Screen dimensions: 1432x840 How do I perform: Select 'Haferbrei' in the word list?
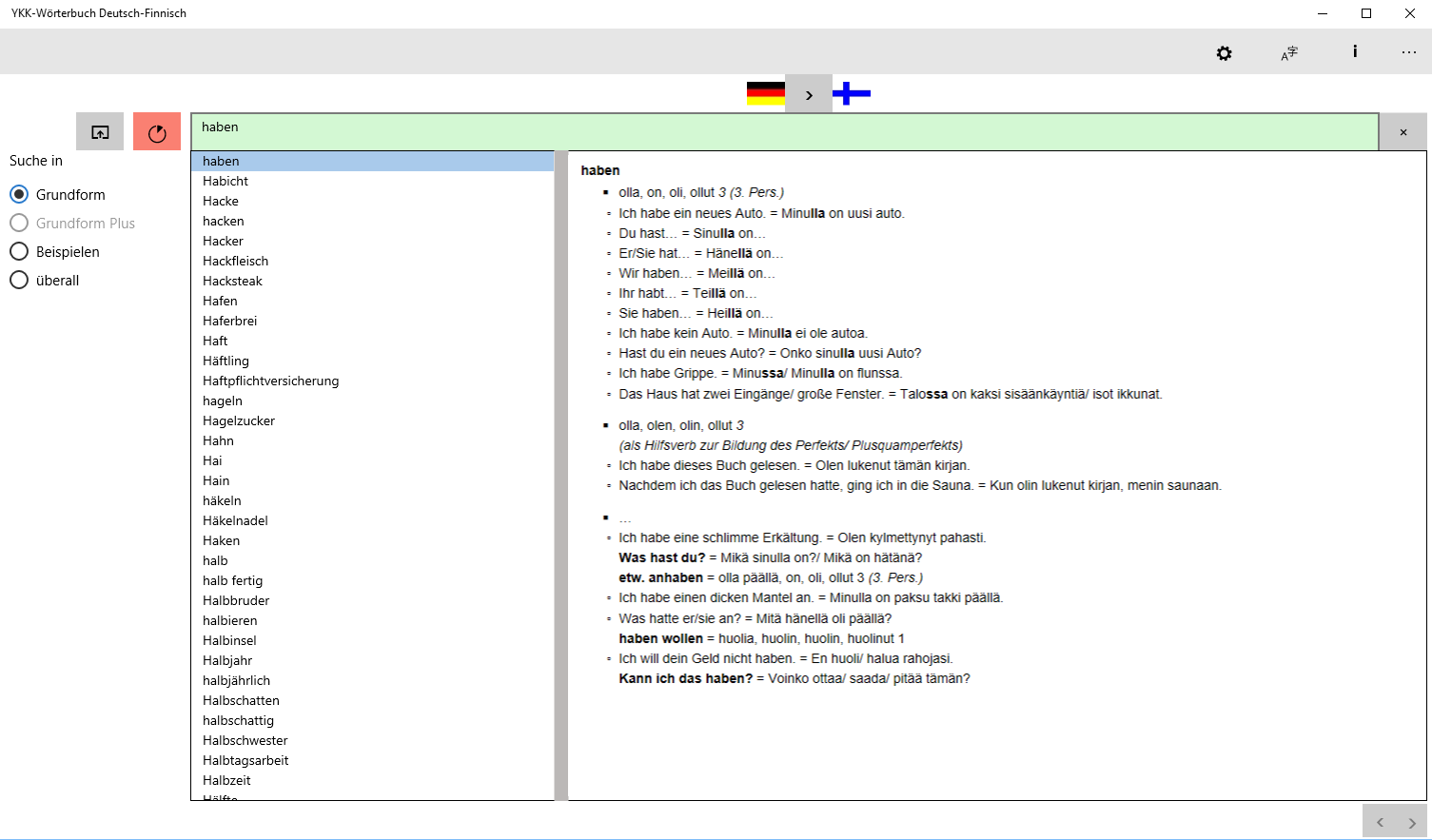(x=372, y=321)
